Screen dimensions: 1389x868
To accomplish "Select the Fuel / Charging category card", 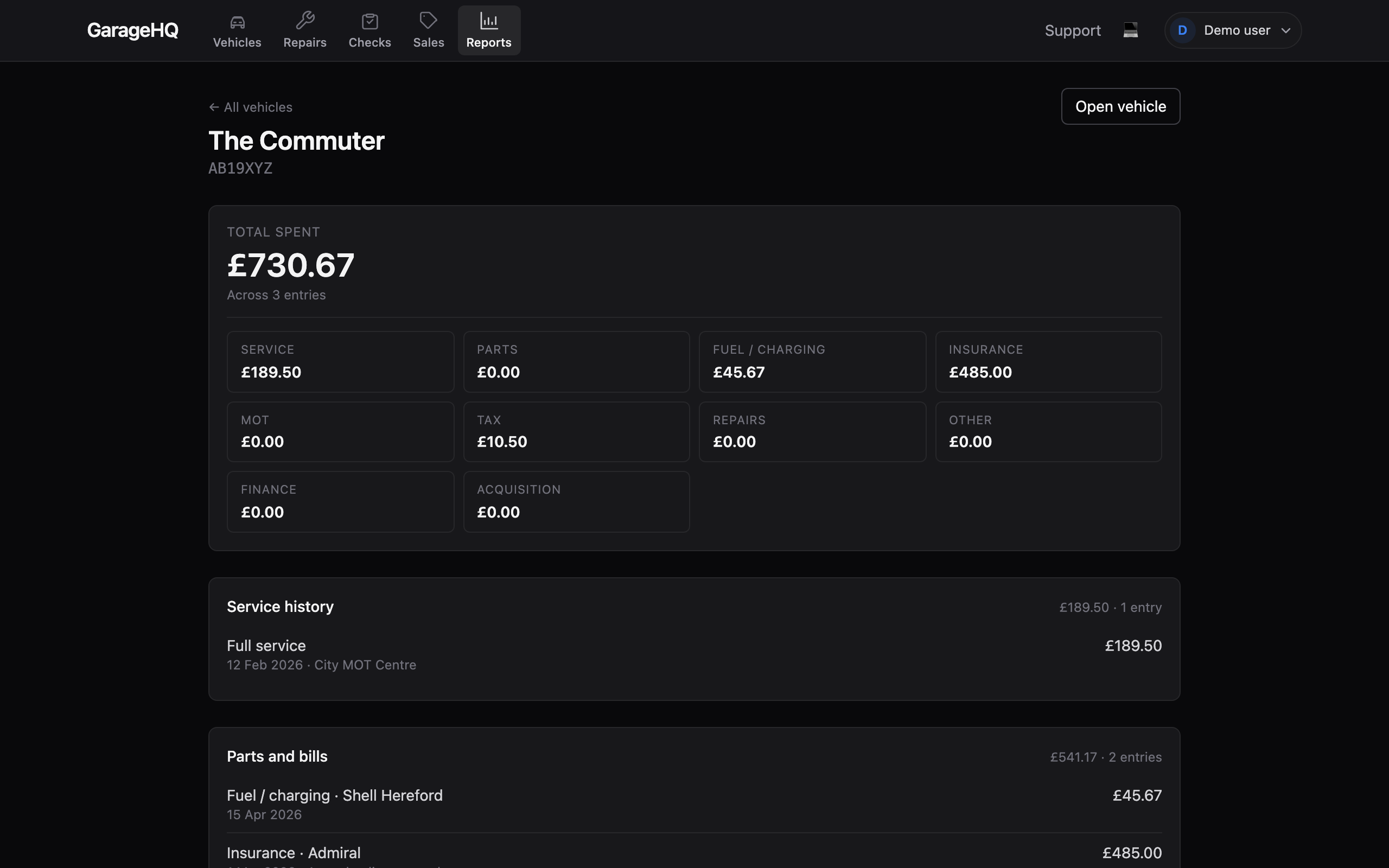I will coord(812,362).
